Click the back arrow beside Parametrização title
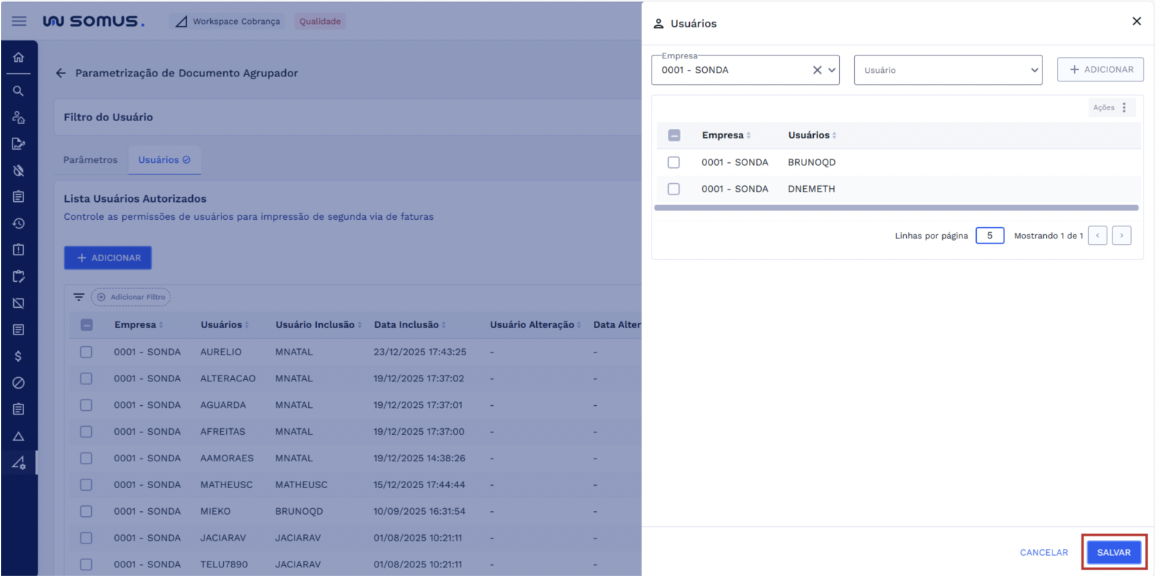Viewport: 1160px width, 576px height. tap(61, 73)
